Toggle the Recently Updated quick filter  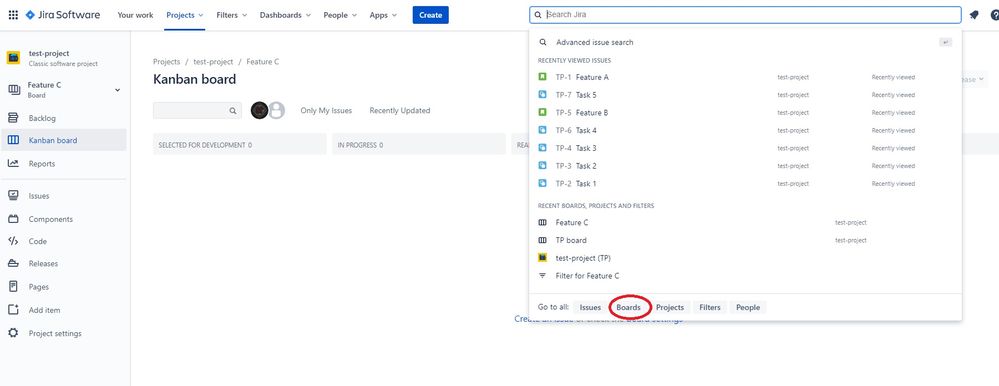(x=399, y=110)
